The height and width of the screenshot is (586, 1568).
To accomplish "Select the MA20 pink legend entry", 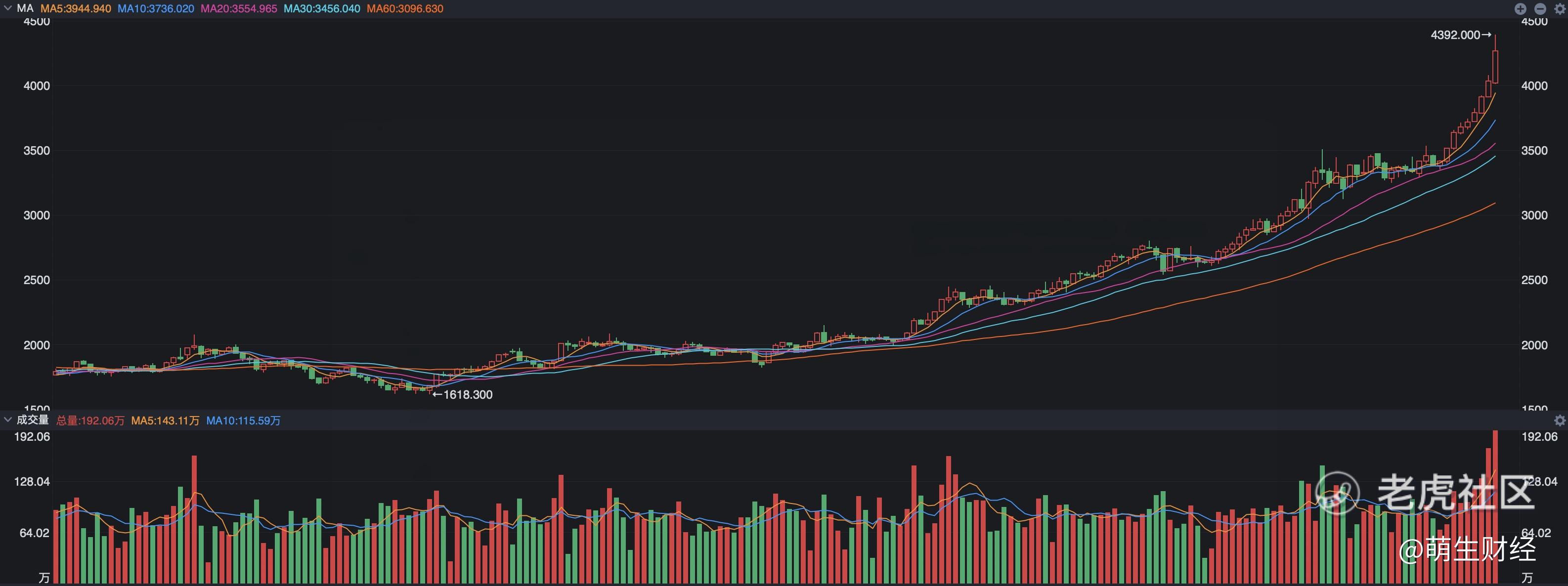I will pyautogui.click(x=239, y=8).
